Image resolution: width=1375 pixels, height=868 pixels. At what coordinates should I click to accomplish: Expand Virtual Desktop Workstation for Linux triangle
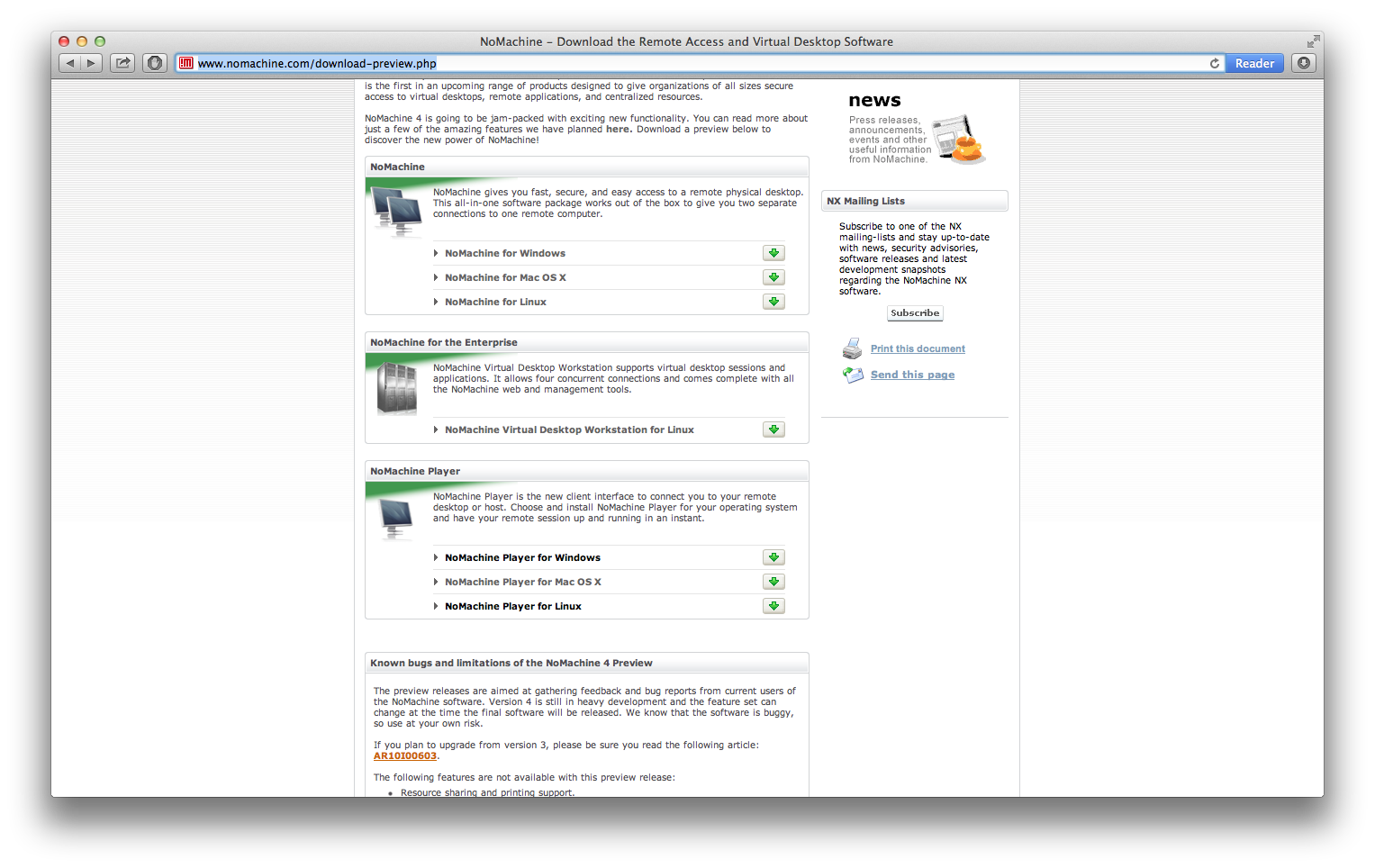pos(436,429)
